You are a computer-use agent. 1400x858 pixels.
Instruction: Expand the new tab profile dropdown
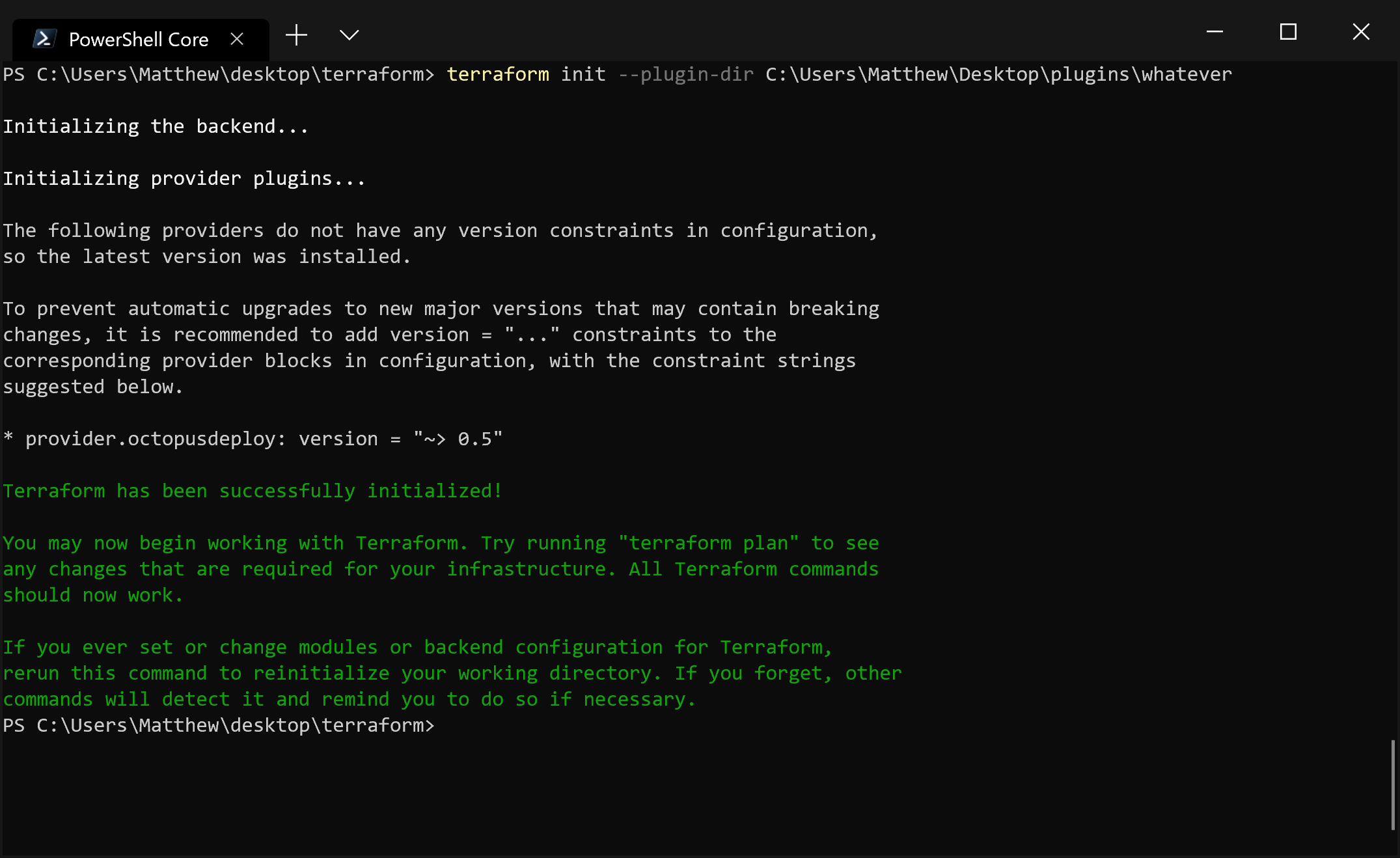(350, 35)
